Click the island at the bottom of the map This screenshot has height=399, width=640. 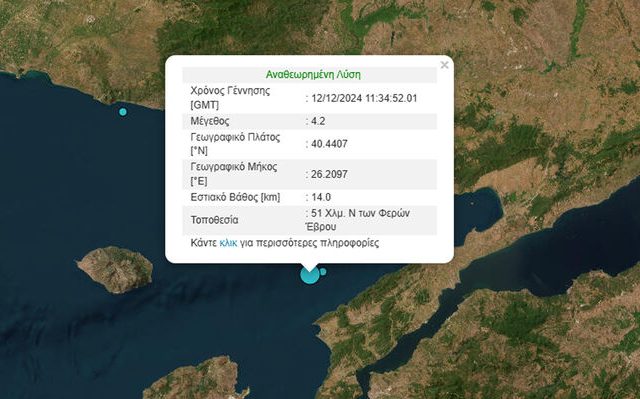(194, 379)
